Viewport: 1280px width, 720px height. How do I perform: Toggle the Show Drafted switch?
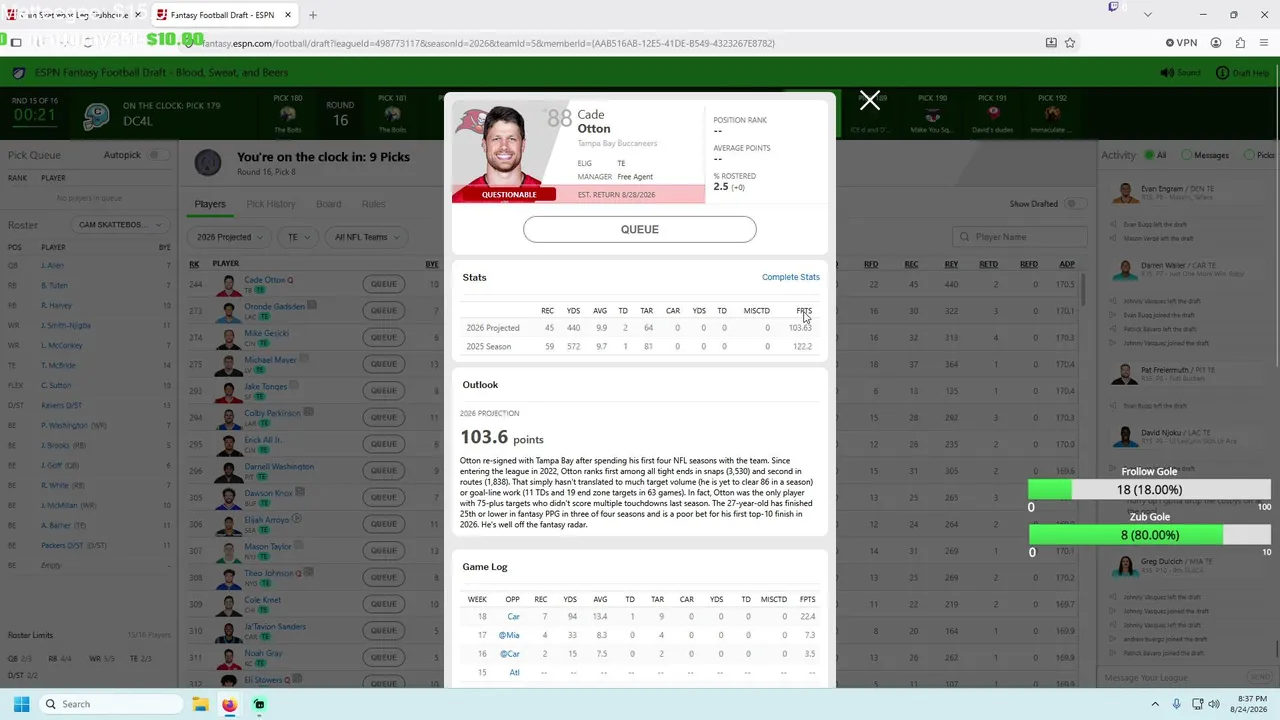pyautogui.click(x=1074, y=204)
